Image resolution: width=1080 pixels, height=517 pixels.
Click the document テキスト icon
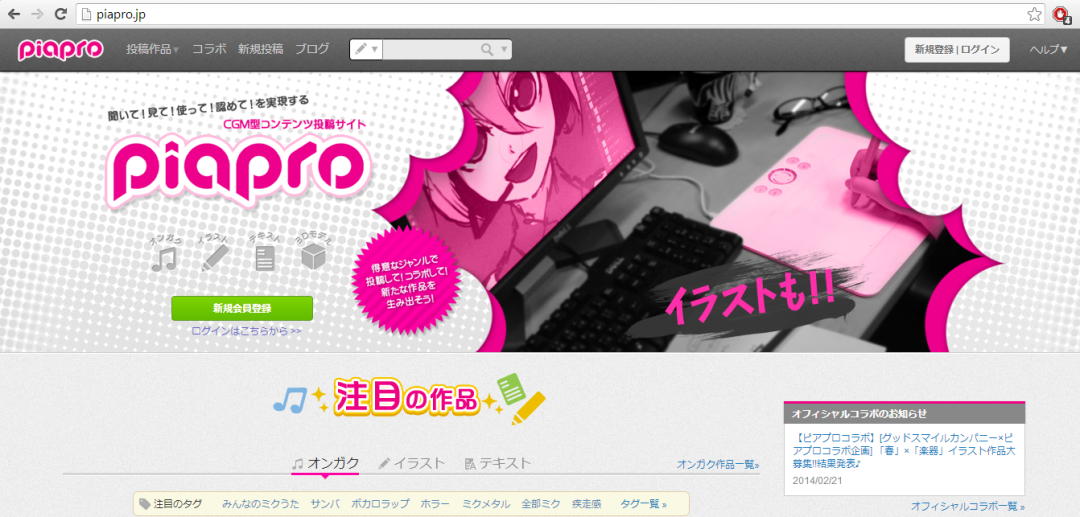pos(265,258)
